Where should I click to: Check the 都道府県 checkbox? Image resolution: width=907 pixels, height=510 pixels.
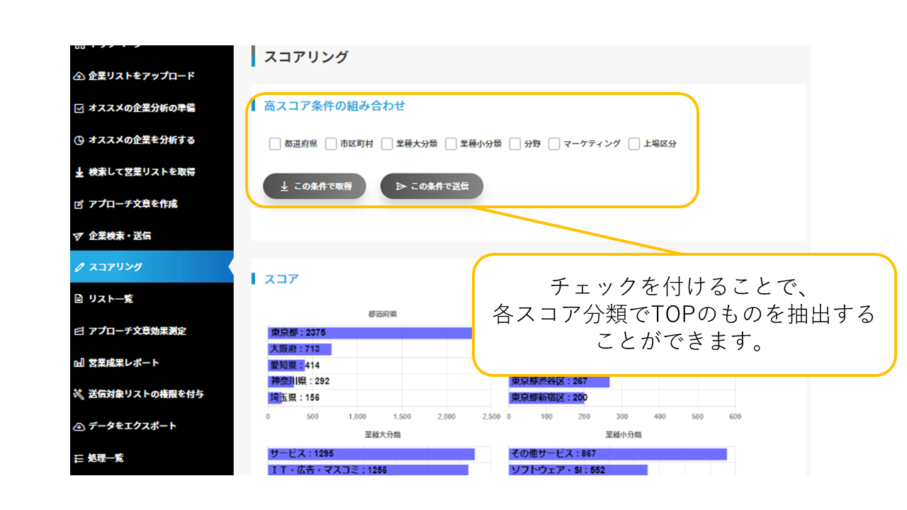275,144
